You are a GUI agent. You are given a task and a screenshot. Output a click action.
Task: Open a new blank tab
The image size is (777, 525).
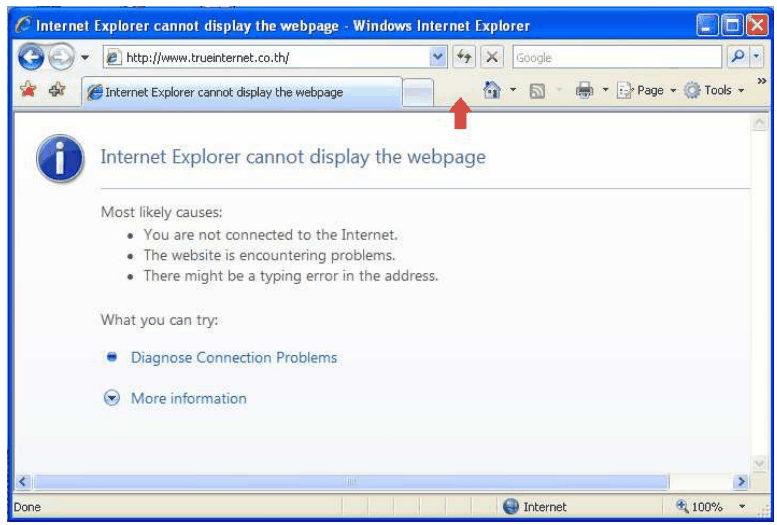tap(418, 92)
